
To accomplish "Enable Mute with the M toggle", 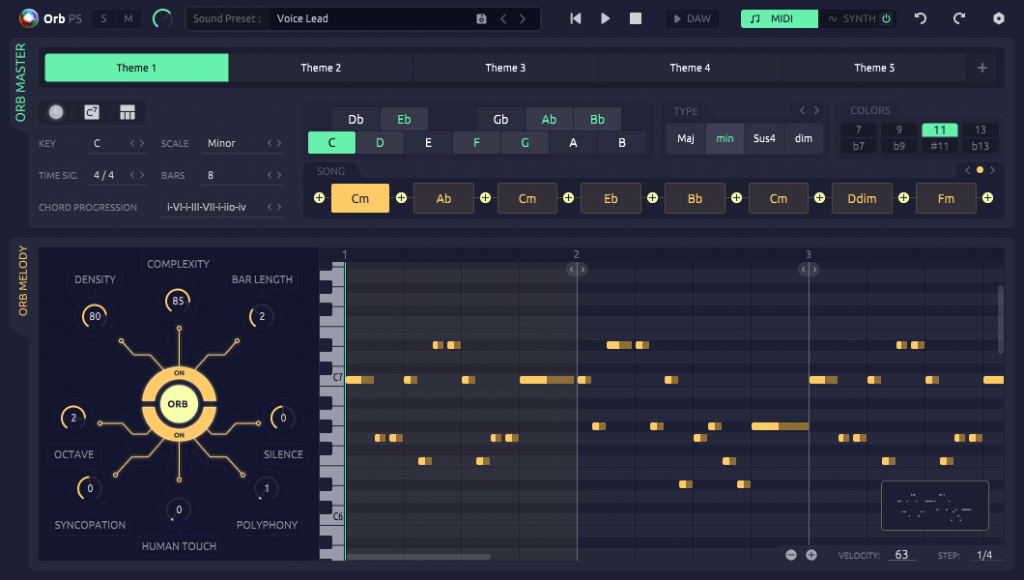I will (129, 18).
